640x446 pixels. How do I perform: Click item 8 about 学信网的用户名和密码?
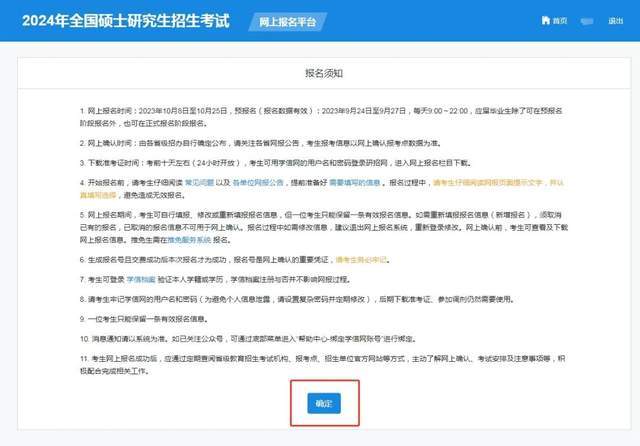point(297,300)
